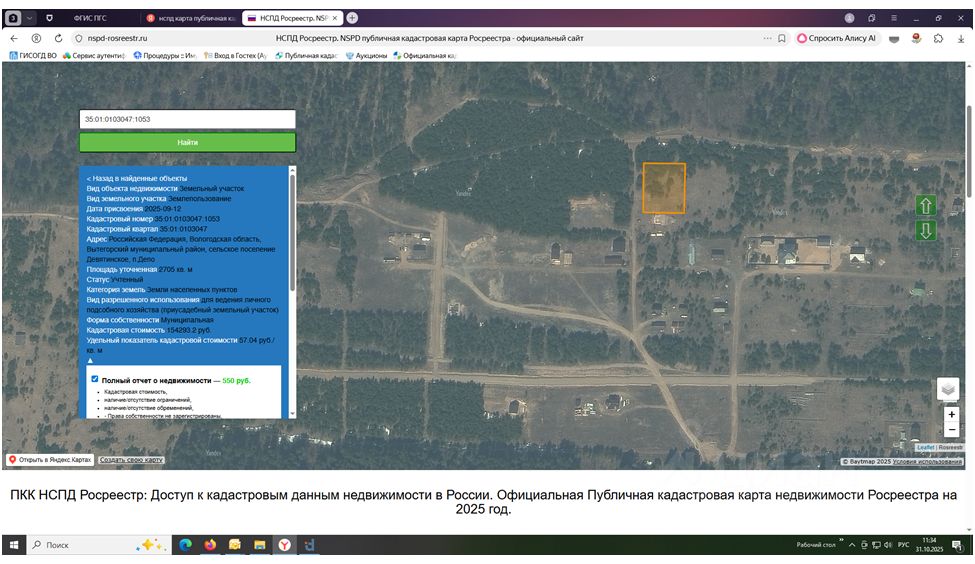This screenshot has height=564, width=975.
Task: Click Открыть в Яндекс Картах button
Action: click(50, 460)
